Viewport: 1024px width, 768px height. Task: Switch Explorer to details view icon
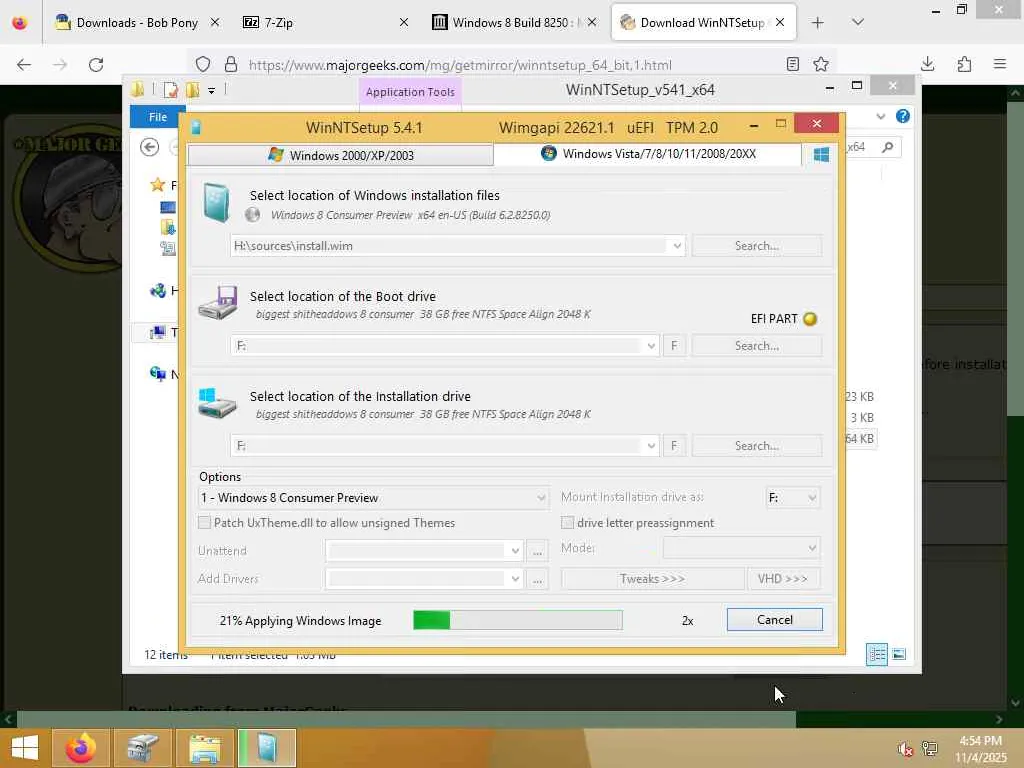[x=876, y=654]
